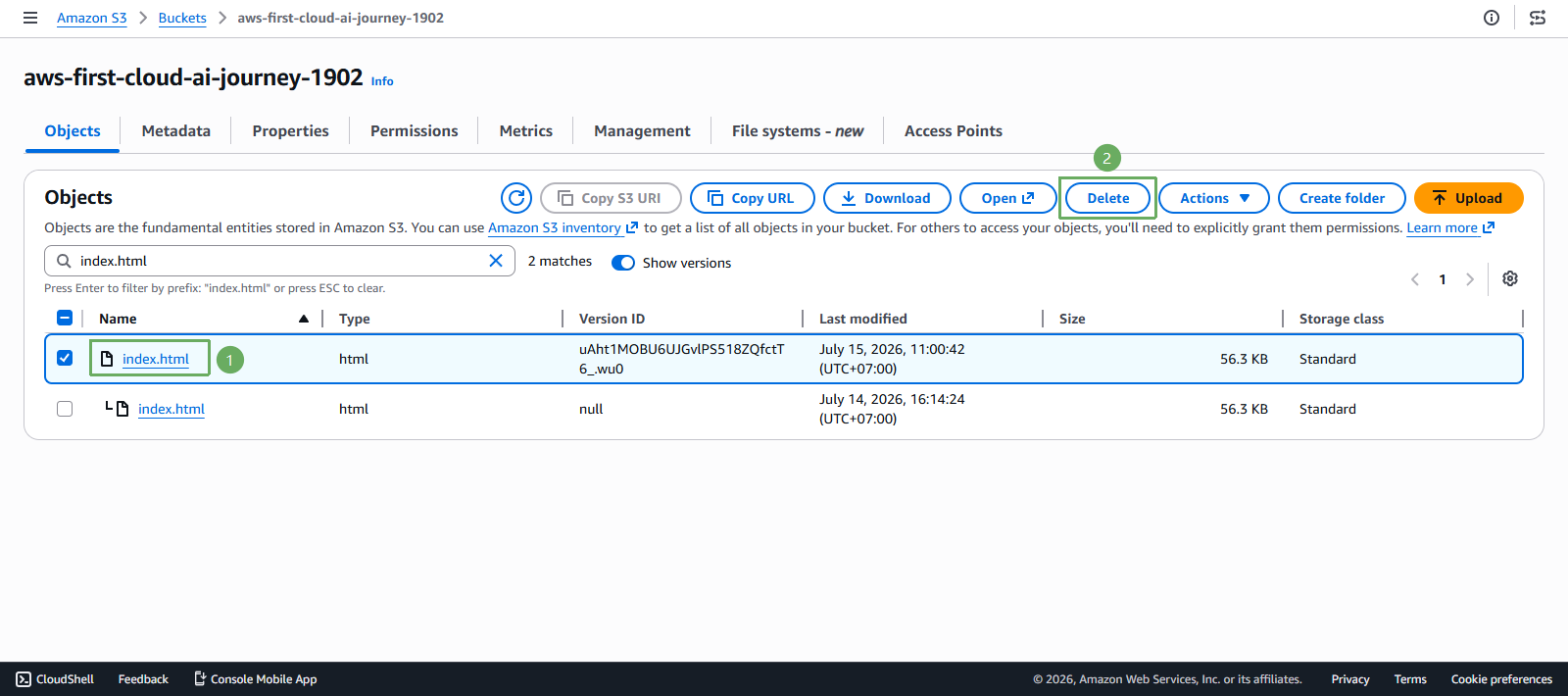
Task: Click the Copy URL button
Action: (x=753, y=198)
